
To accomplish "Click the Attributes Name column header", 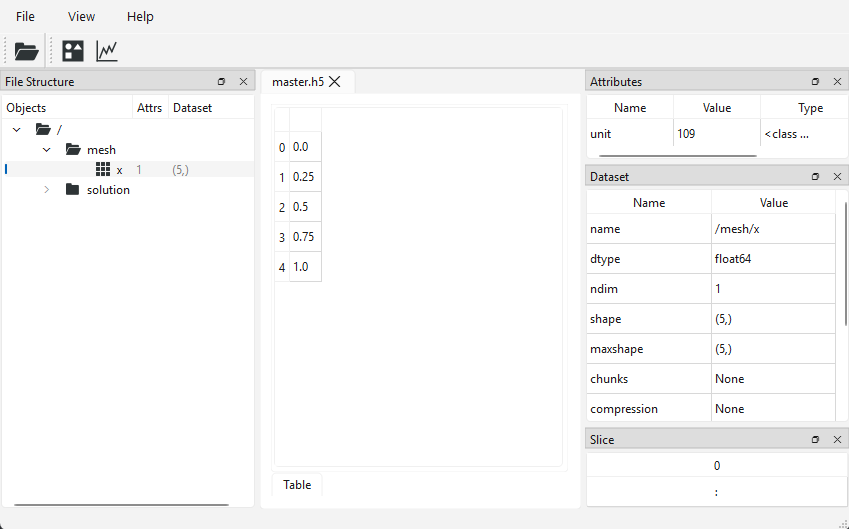I will point(630,108).
